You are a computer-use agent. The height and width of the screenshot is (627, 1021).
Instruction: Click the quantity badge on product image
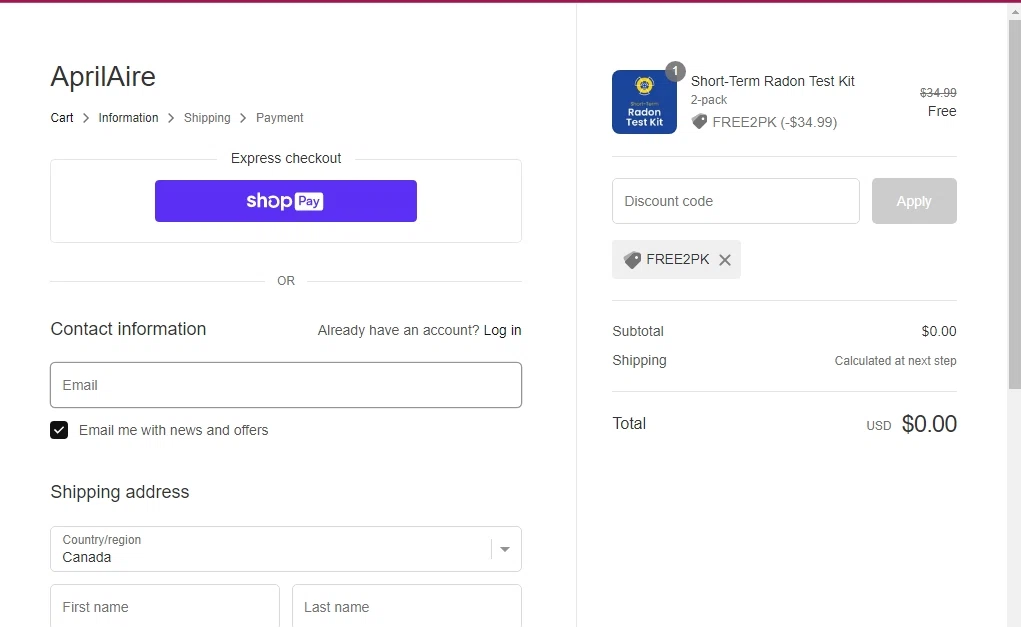(675, 71)
